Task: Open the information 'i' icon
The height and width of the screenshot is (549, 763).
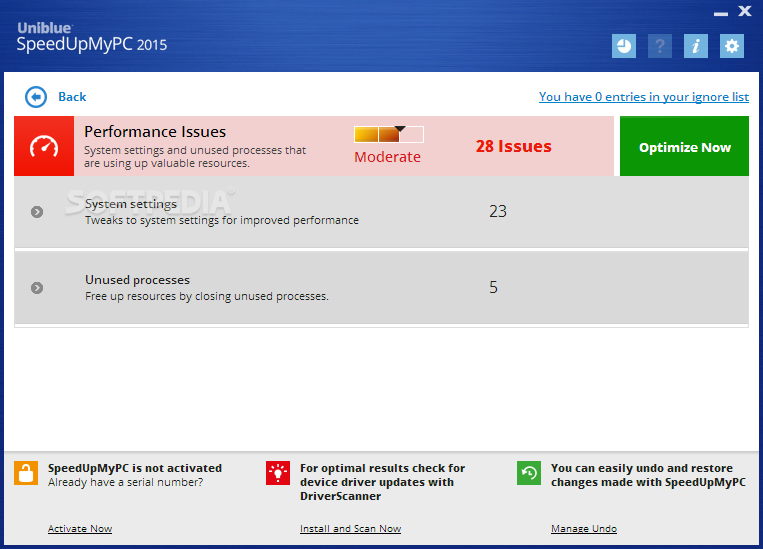Action: [696, 46]
